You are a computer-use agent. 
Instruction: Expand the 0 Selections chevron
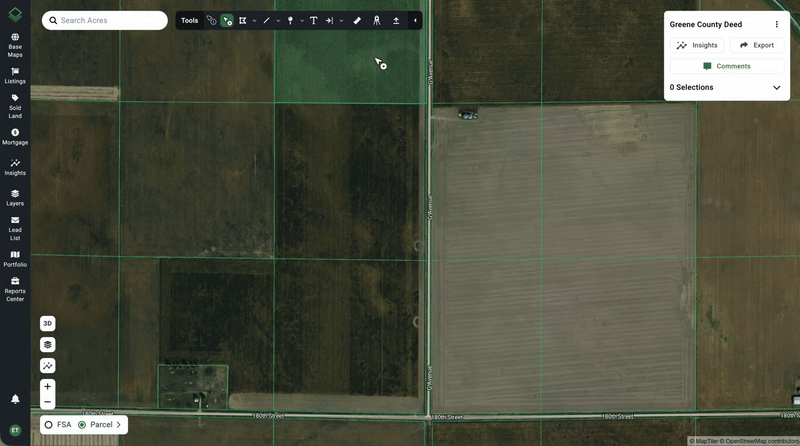pyautogui.click(x=776, y=88)
